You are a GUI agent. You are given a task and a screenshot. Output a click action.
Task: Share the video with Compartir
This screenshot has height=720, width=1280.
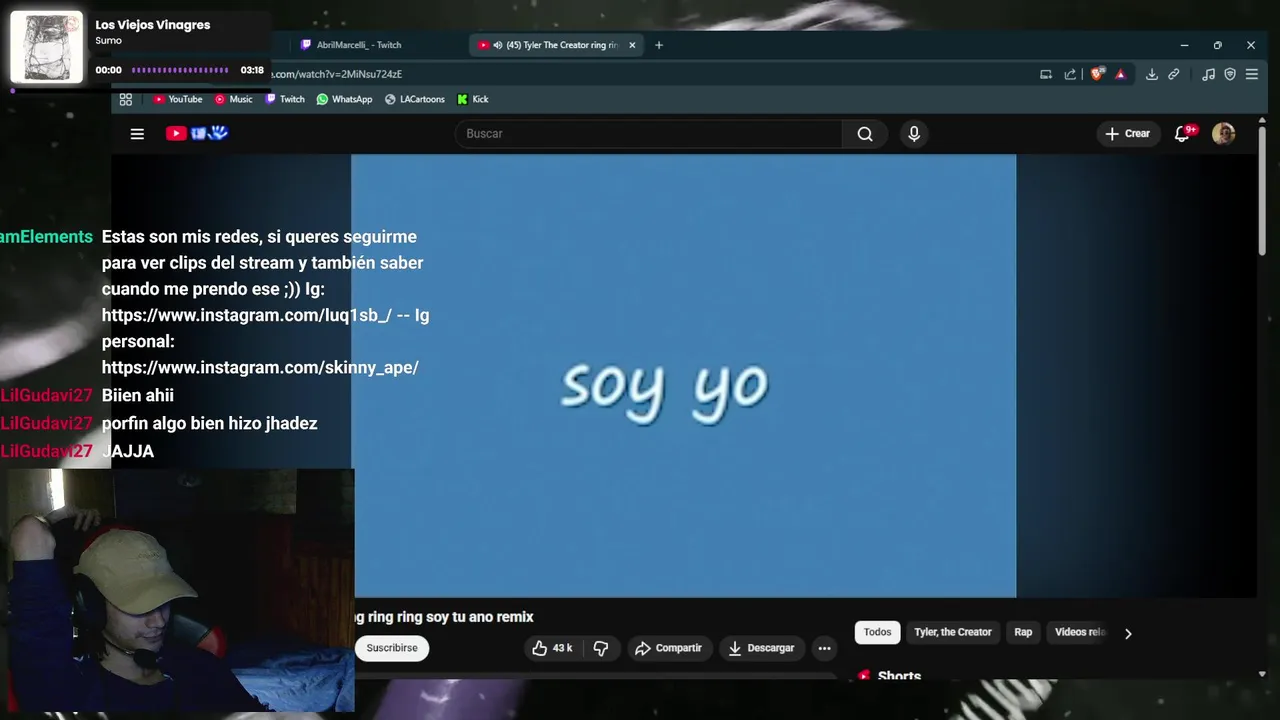(x=668, y=648)
